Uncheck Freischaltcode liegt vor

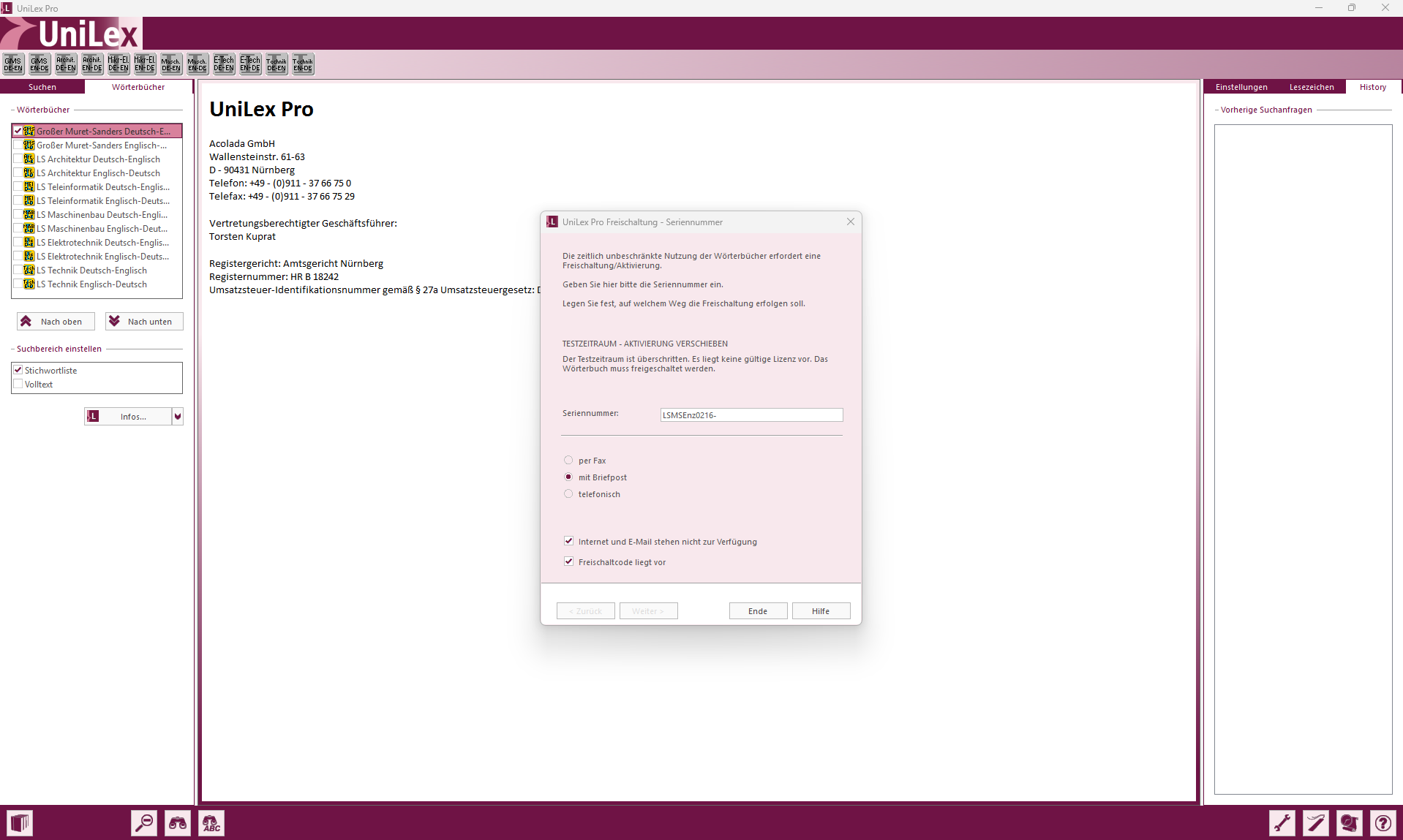568,561
